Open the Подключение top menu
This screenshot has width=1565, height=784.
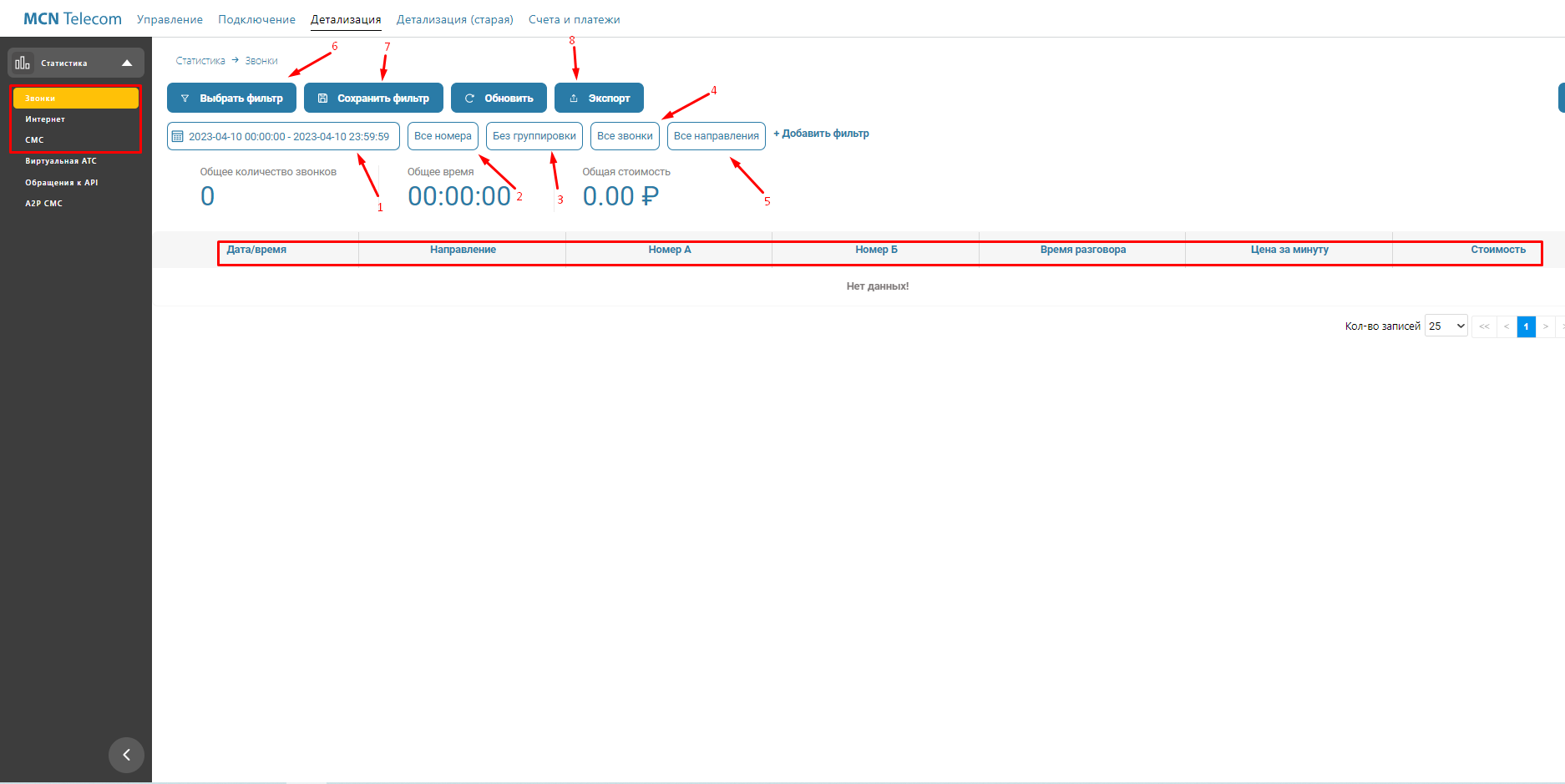coord(257,19)
